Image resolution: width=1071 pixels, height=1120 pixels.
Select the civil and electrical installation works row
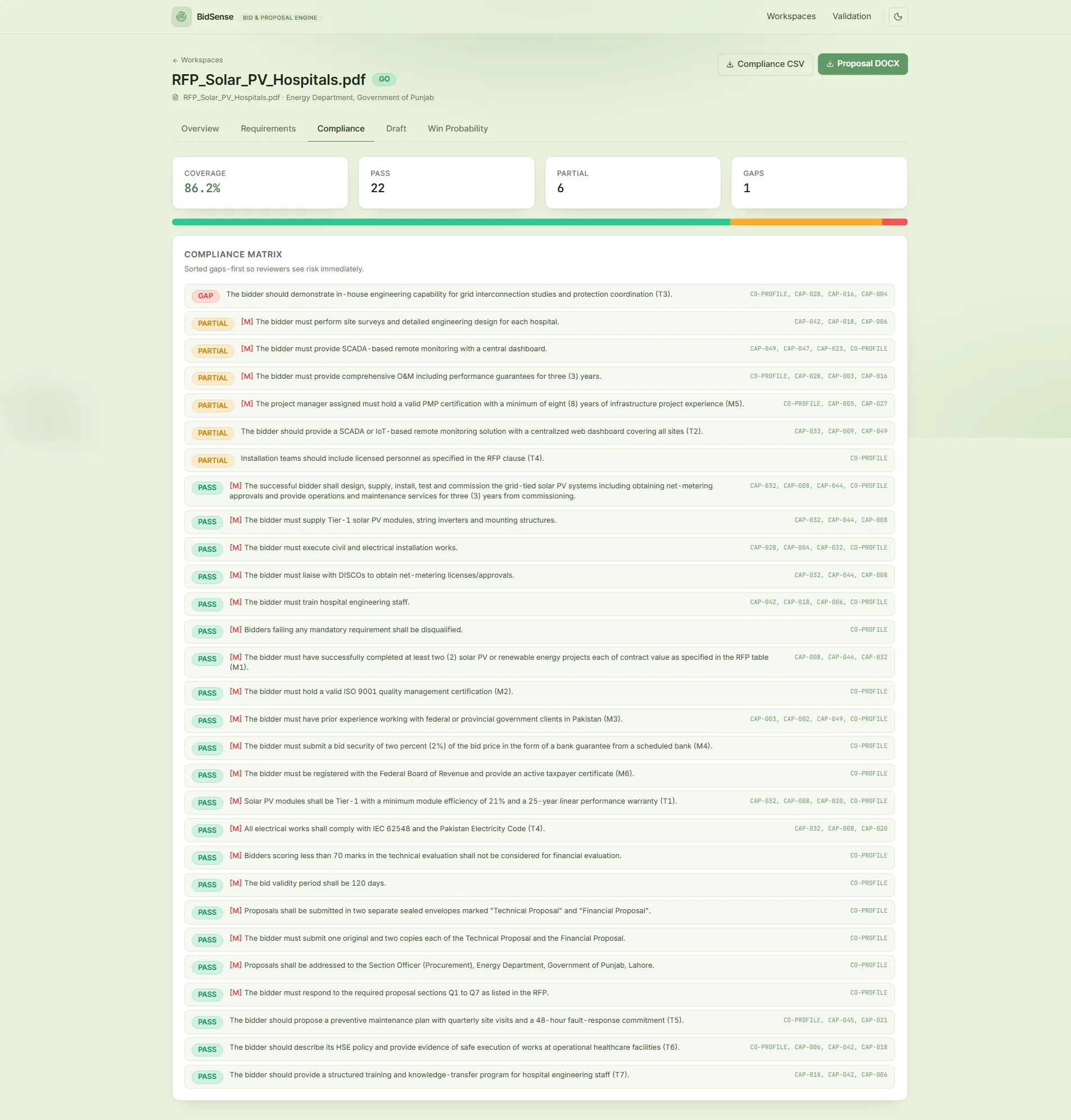point(539,549)
